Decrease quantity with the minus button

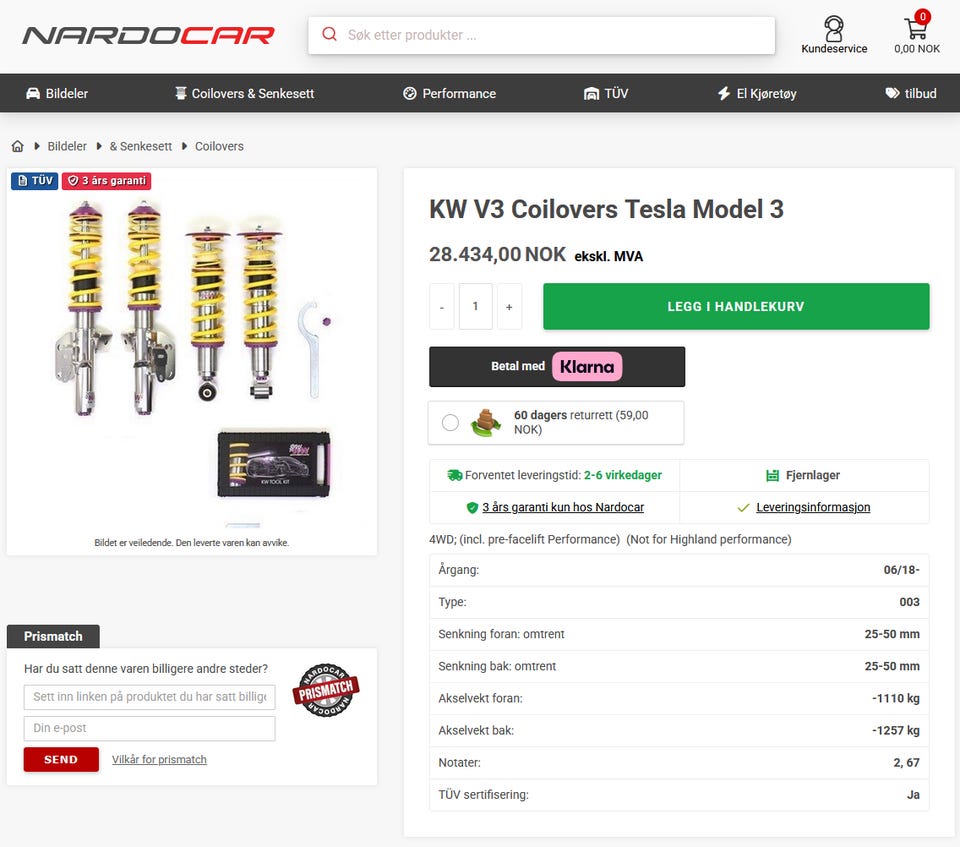(442, 307)
